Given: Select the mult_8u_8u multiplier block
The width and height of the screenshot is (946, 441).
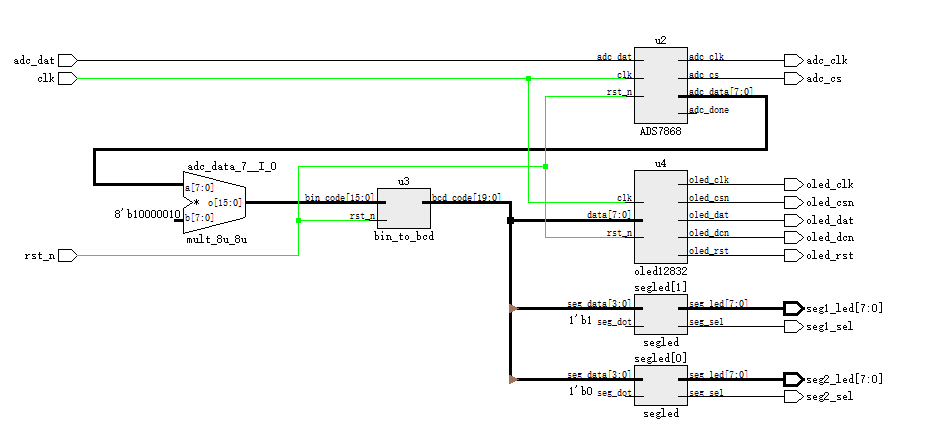Looking at the screenshot, I should coord(214,203).
